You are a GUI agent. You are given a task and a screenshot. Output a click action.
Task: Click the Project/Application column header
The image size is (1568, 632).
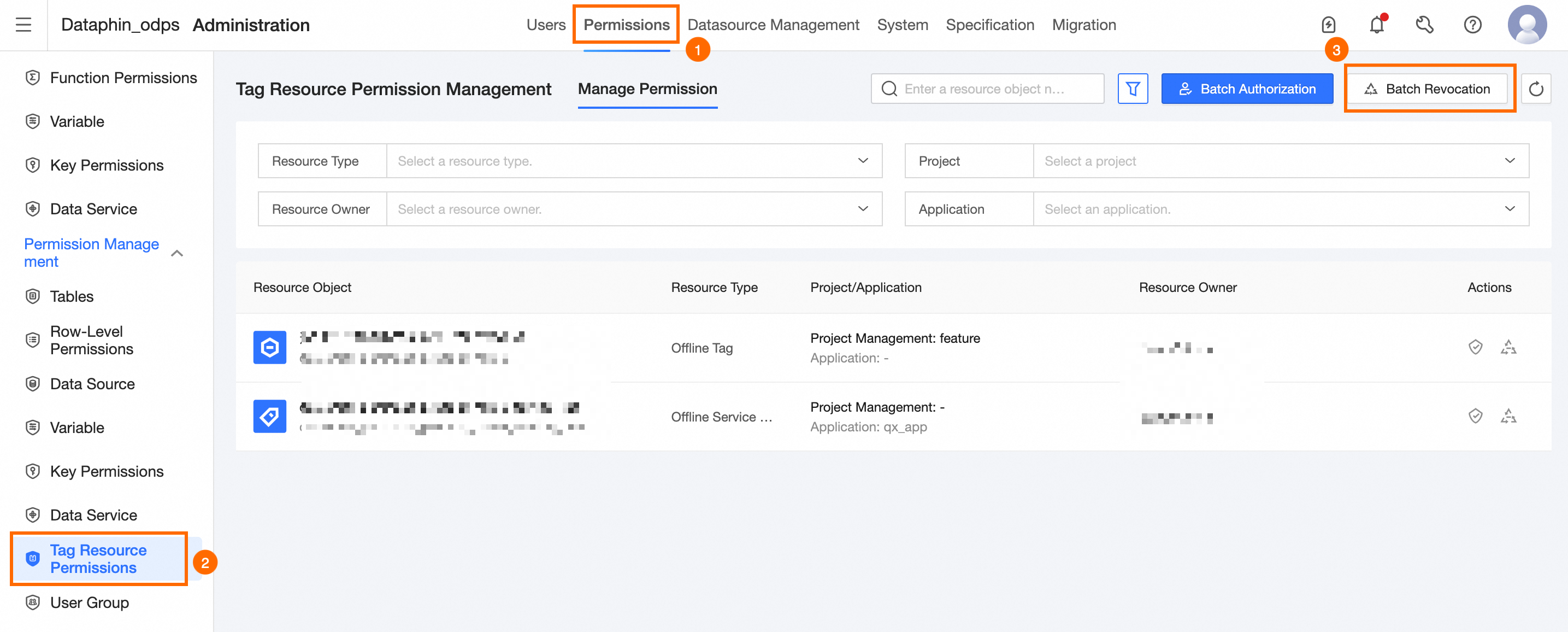[865, 288]
